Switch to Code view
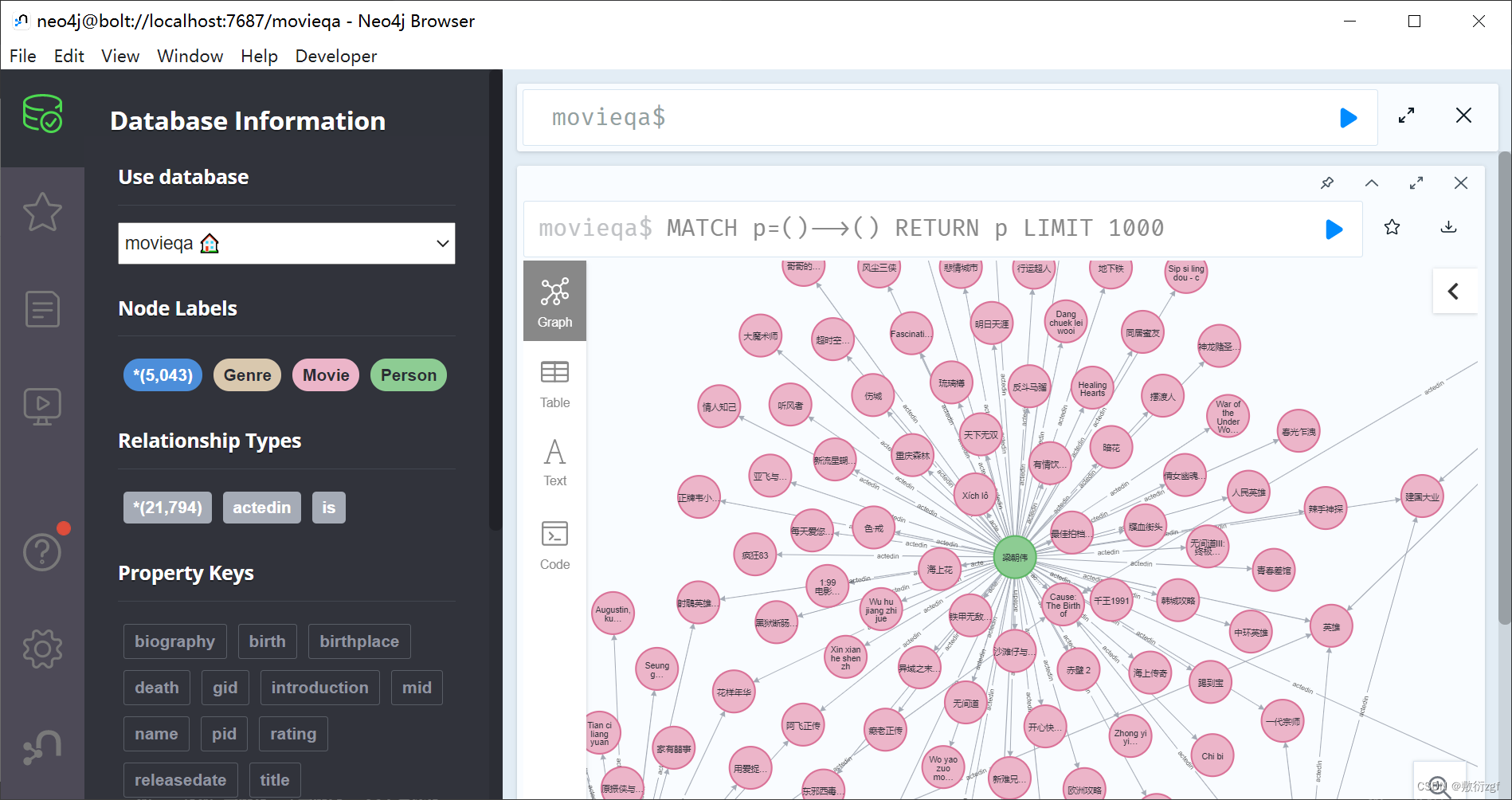Viewport: 1512px width, 800px height. tap(554, 546)
